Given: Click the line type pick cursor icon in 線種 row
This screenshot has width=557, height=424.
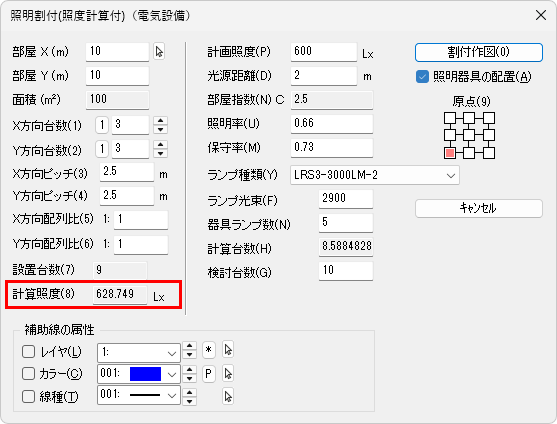Looking at the screenshot, I should pos(228,396).
